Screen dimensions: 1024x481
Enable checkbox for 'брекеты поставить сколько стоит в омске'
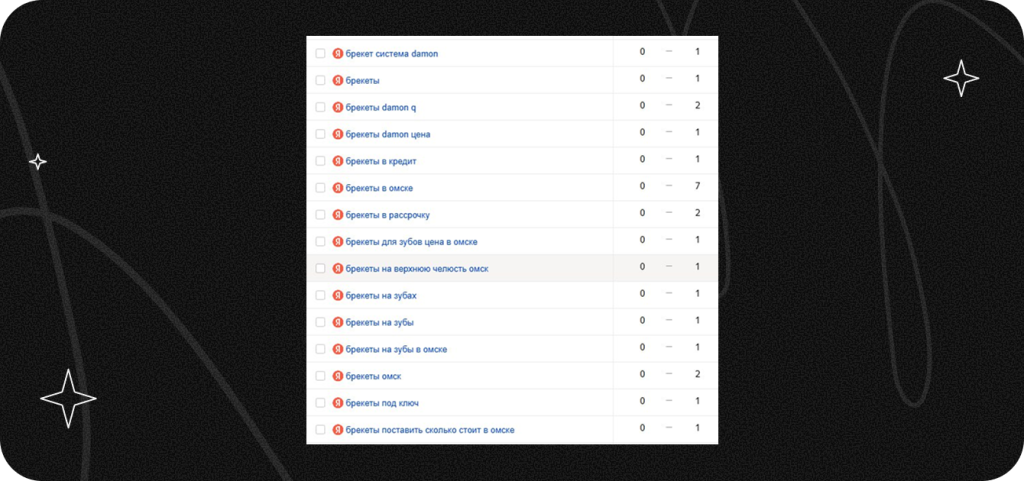point(320,430)
